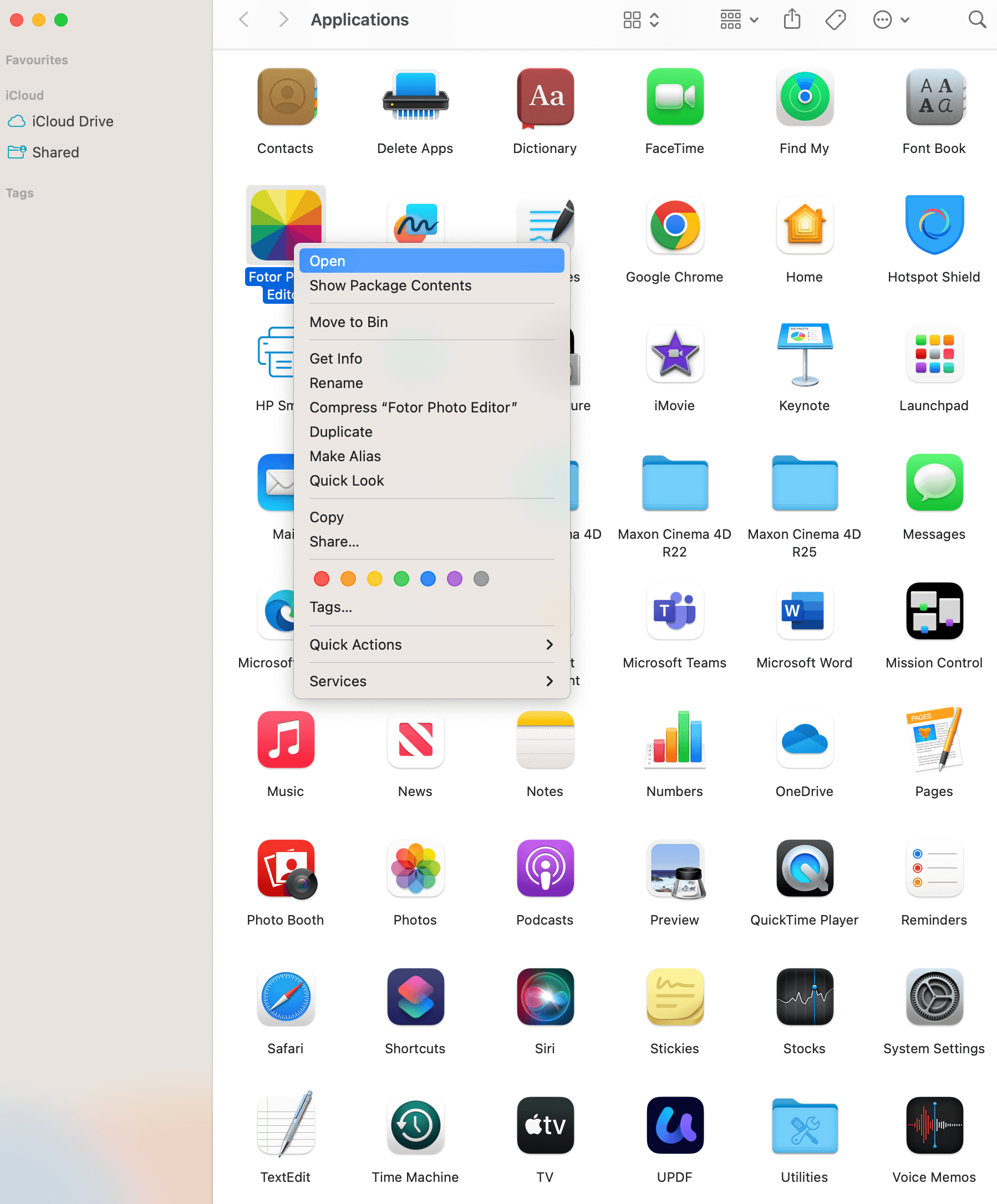Select the Siri app icon

[x=545, y=997]
